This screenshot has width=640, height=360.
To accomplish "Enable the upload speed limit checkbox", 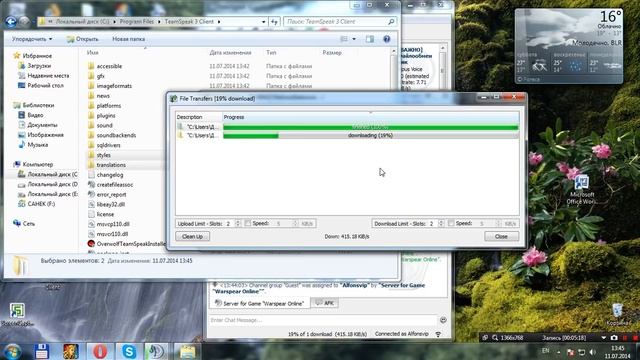I will pos(247,223).
